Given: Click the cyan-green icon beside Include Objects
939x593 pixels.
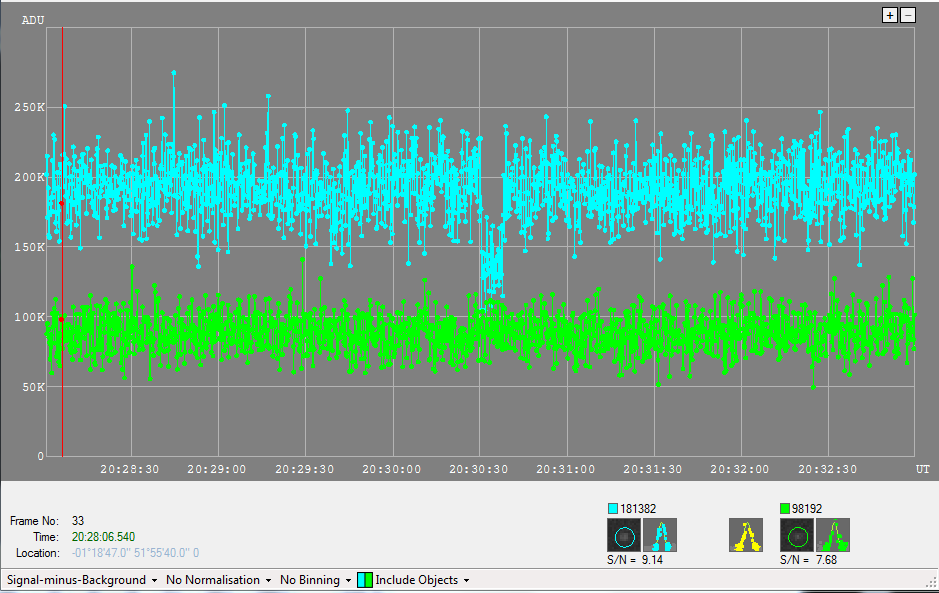Looking at the screenshot, I should coord(365,580).
